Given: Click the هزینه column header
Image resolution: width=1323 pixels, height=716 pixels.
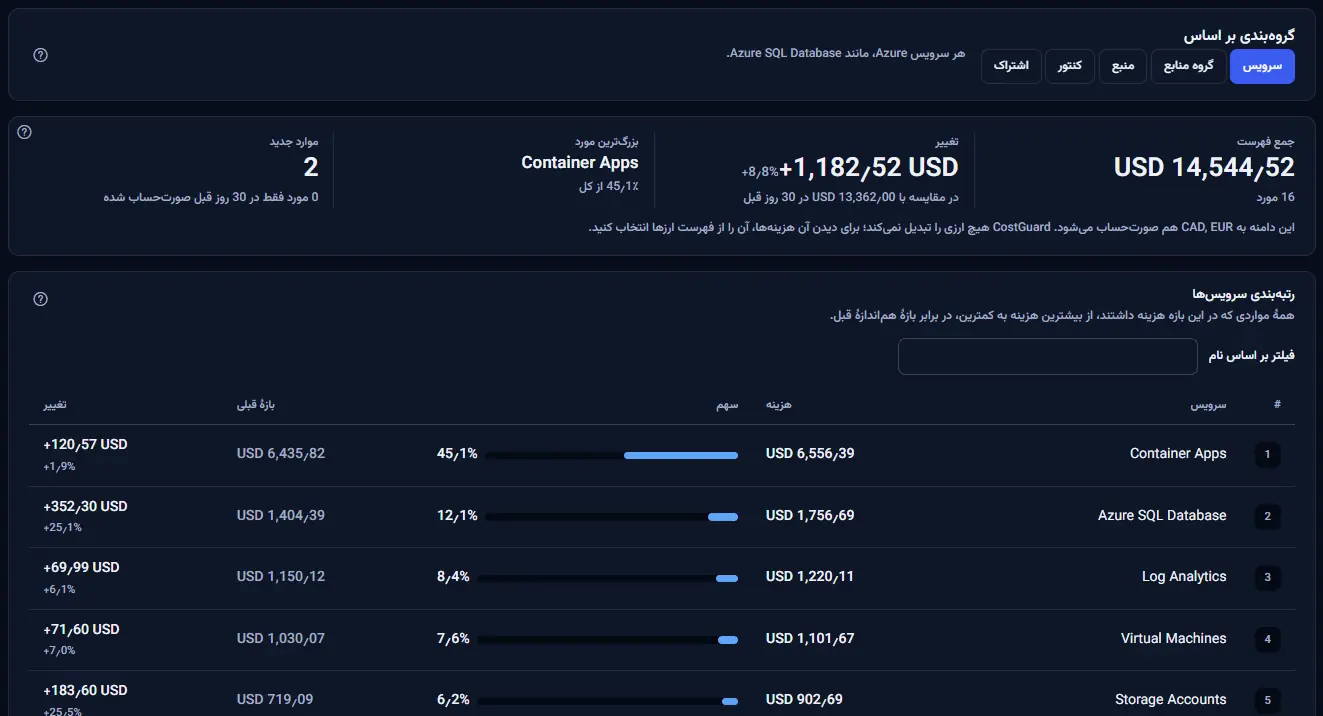Looking at the screenshot, I should [779, 405].
